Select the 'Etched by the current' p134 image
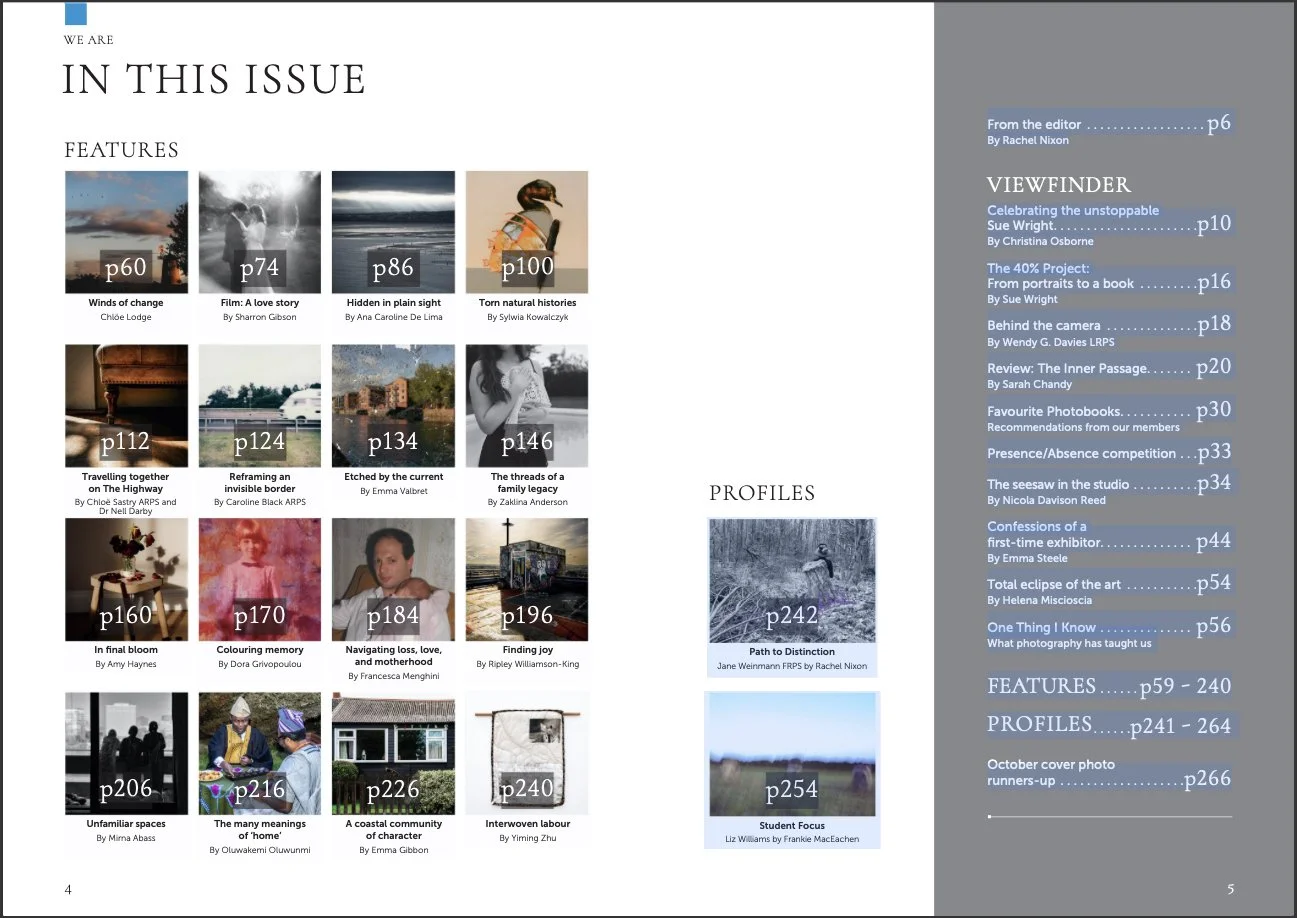The width and height of the screenshot is (1297, 918). (x=393, y=406)
